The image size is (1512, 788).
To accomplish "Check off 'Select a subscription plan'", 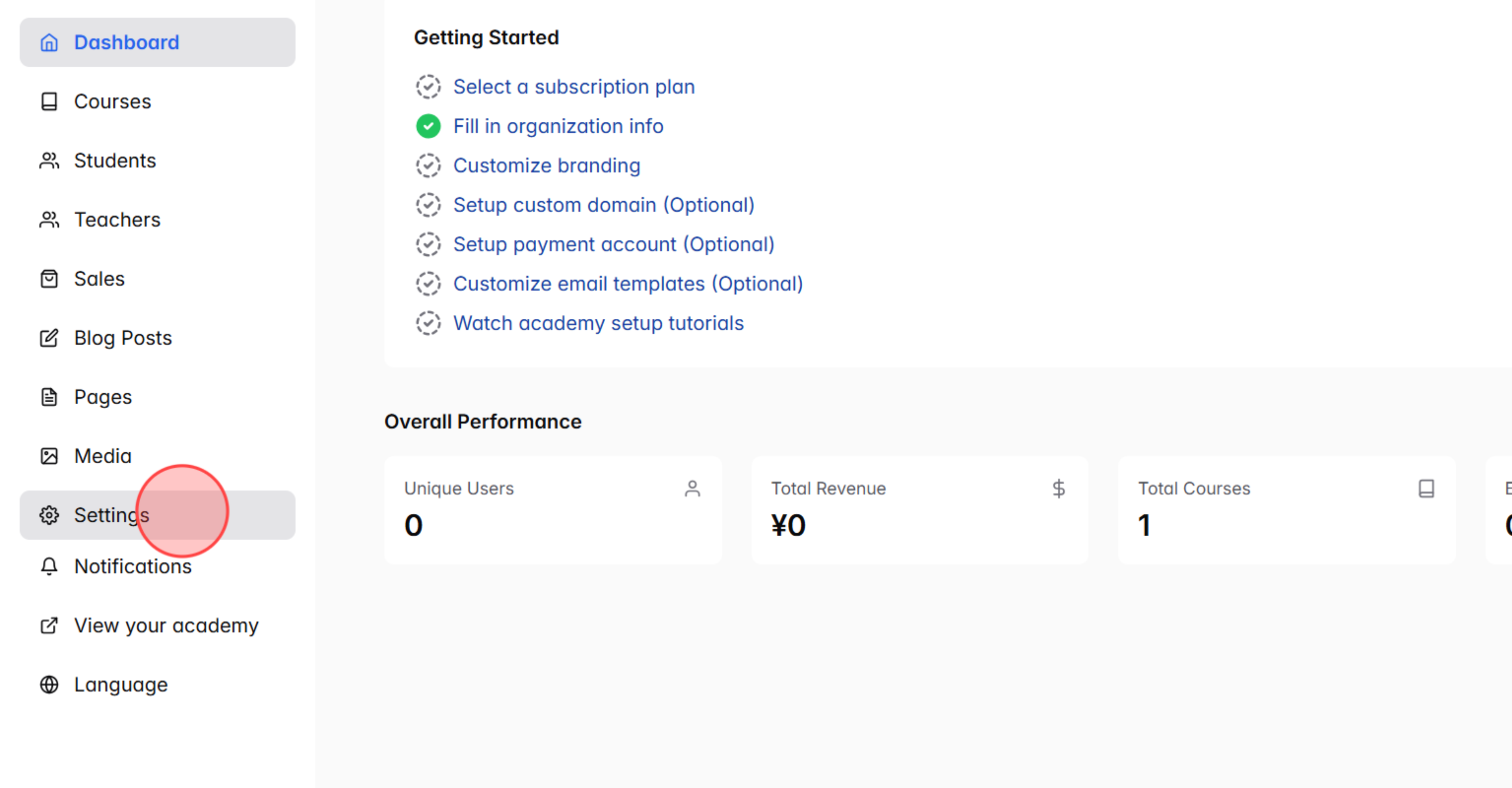I will point(428,86).
